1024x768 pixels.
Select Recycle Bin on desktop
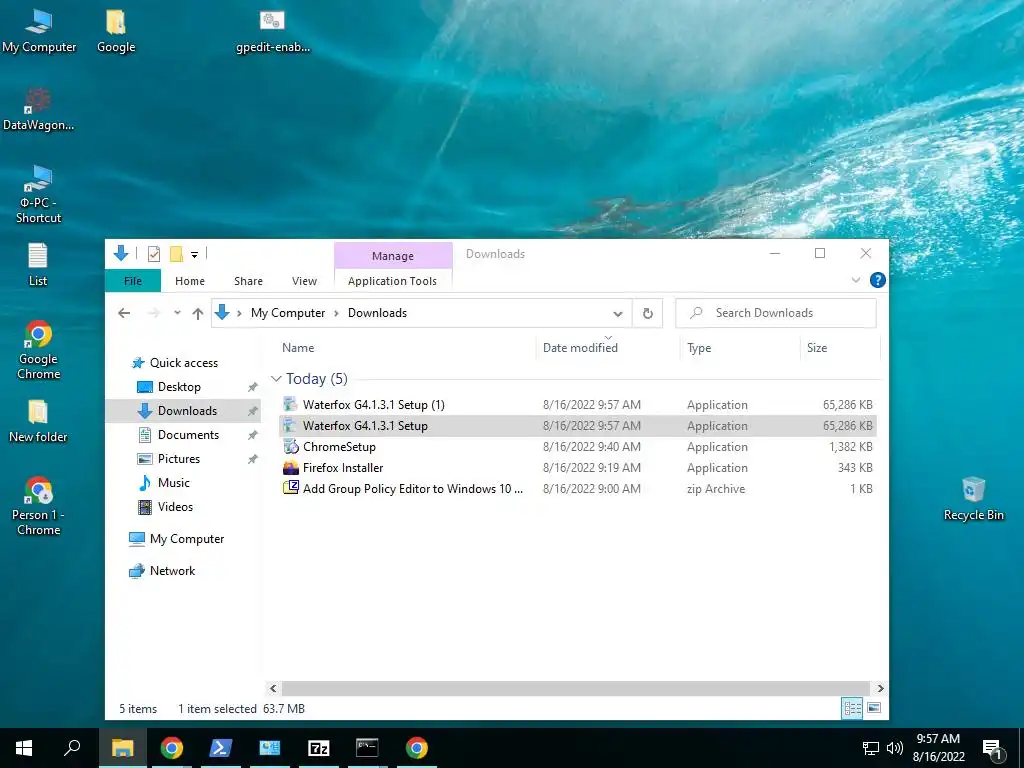[x=973, y=499]
